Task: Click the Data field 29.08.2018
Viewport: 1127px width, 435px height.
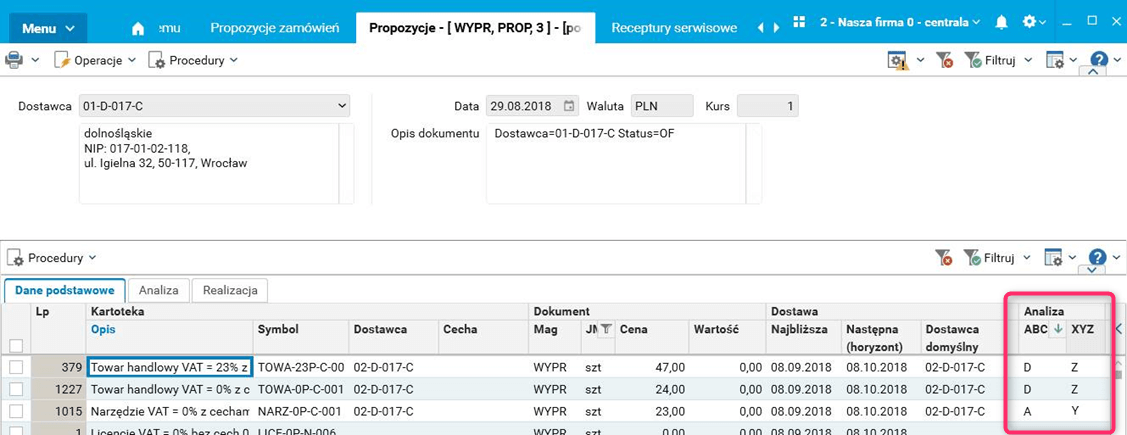Action: (x=533, y=106)
